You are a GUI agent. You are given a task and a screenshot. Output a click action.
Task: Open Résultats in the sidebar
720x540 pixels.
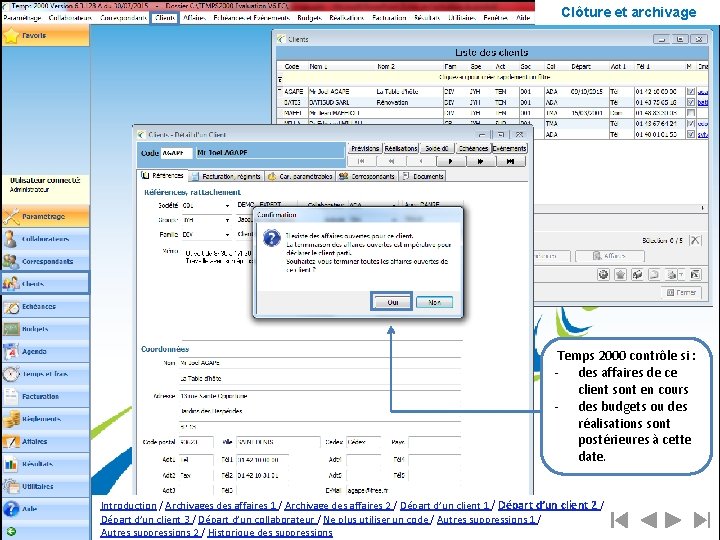coord(45,464)
